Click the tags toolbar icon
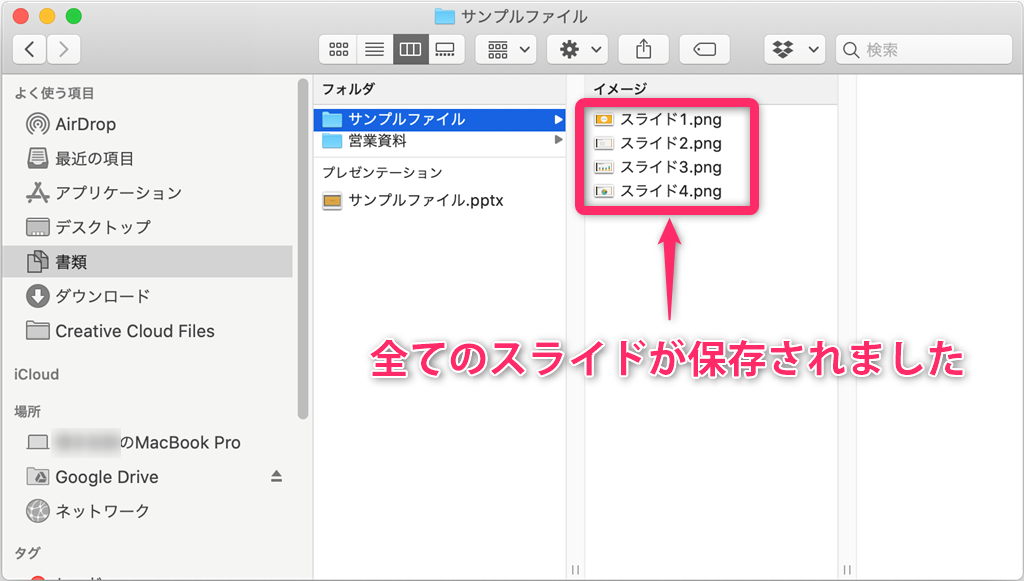Image resolution: width=1024 pixels, height=581 pixels. pos(704,49)
